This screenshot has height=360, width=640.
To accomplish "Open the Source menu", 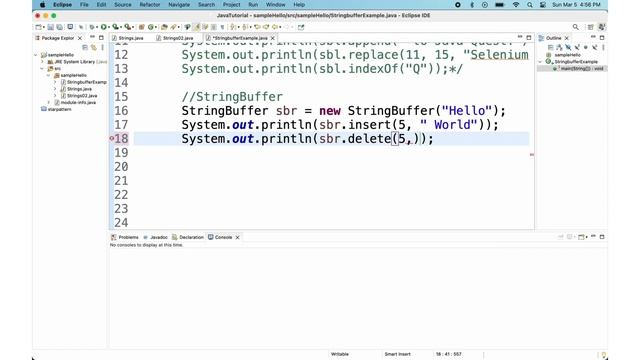I will [x=123, y=4].
